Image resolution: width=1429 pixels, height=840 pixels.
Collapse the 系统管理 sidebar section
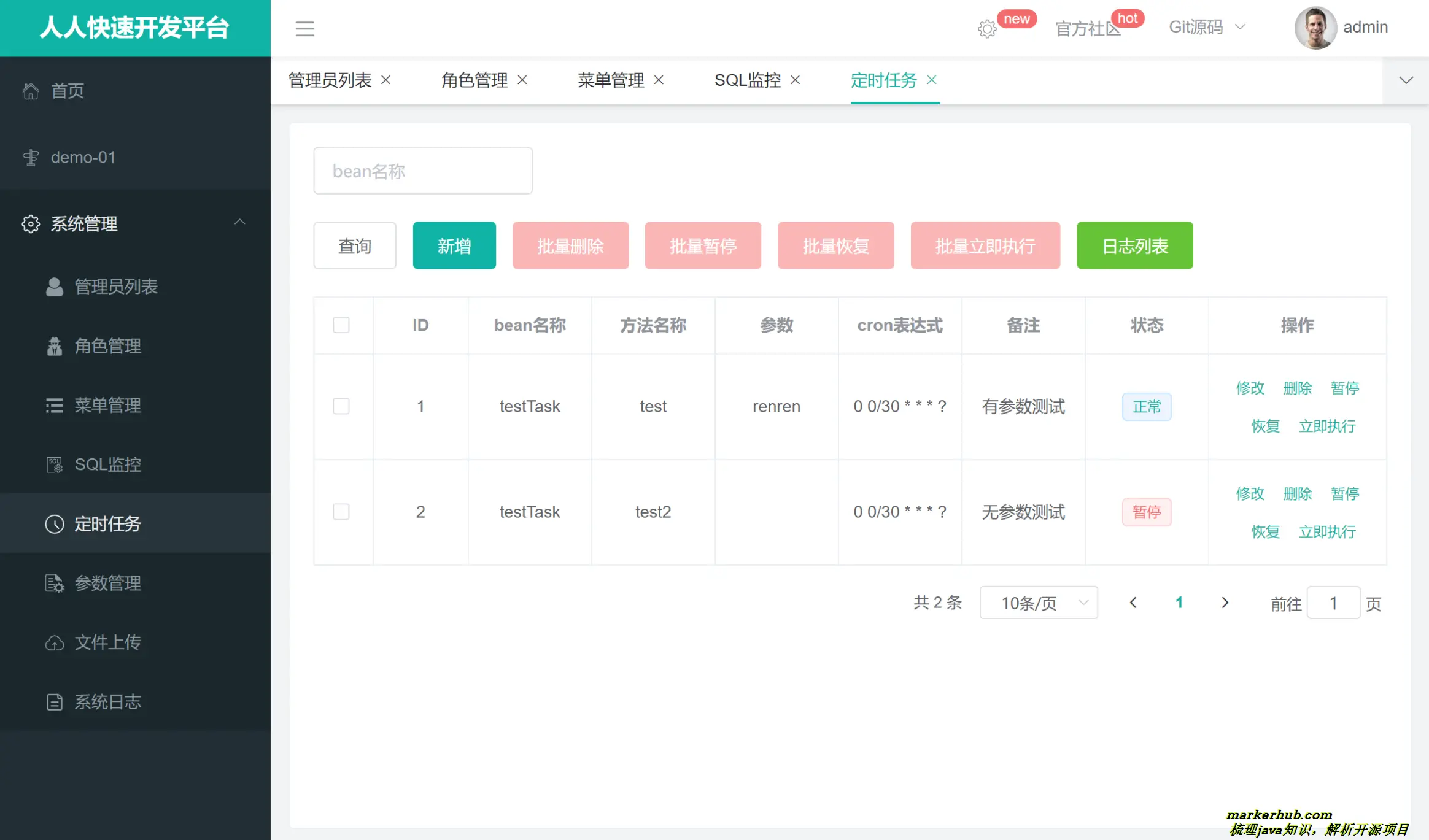(240, 222)
